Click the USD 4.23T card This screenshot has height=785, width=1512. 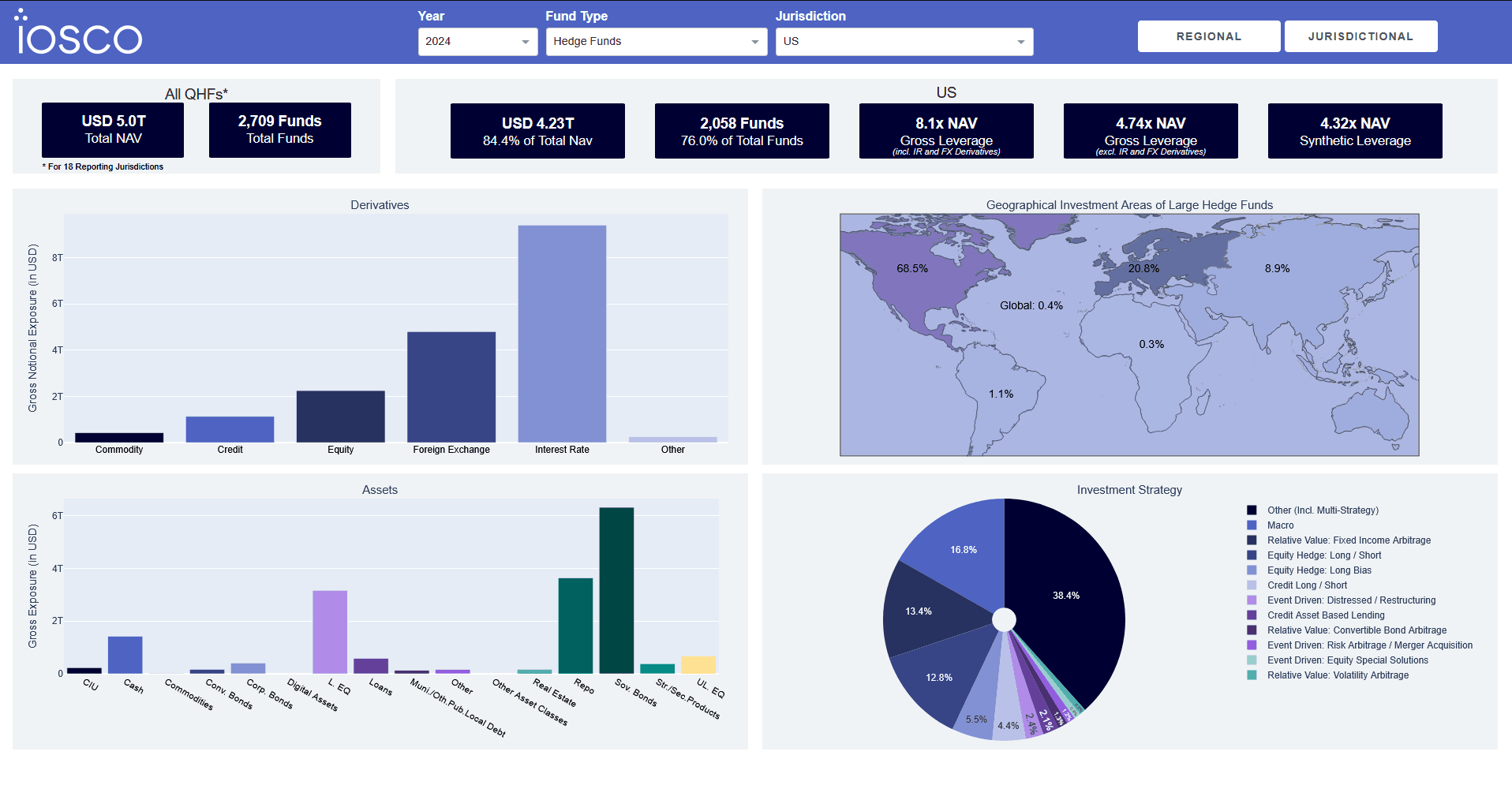pyautogui.click(x=537, y=131)
